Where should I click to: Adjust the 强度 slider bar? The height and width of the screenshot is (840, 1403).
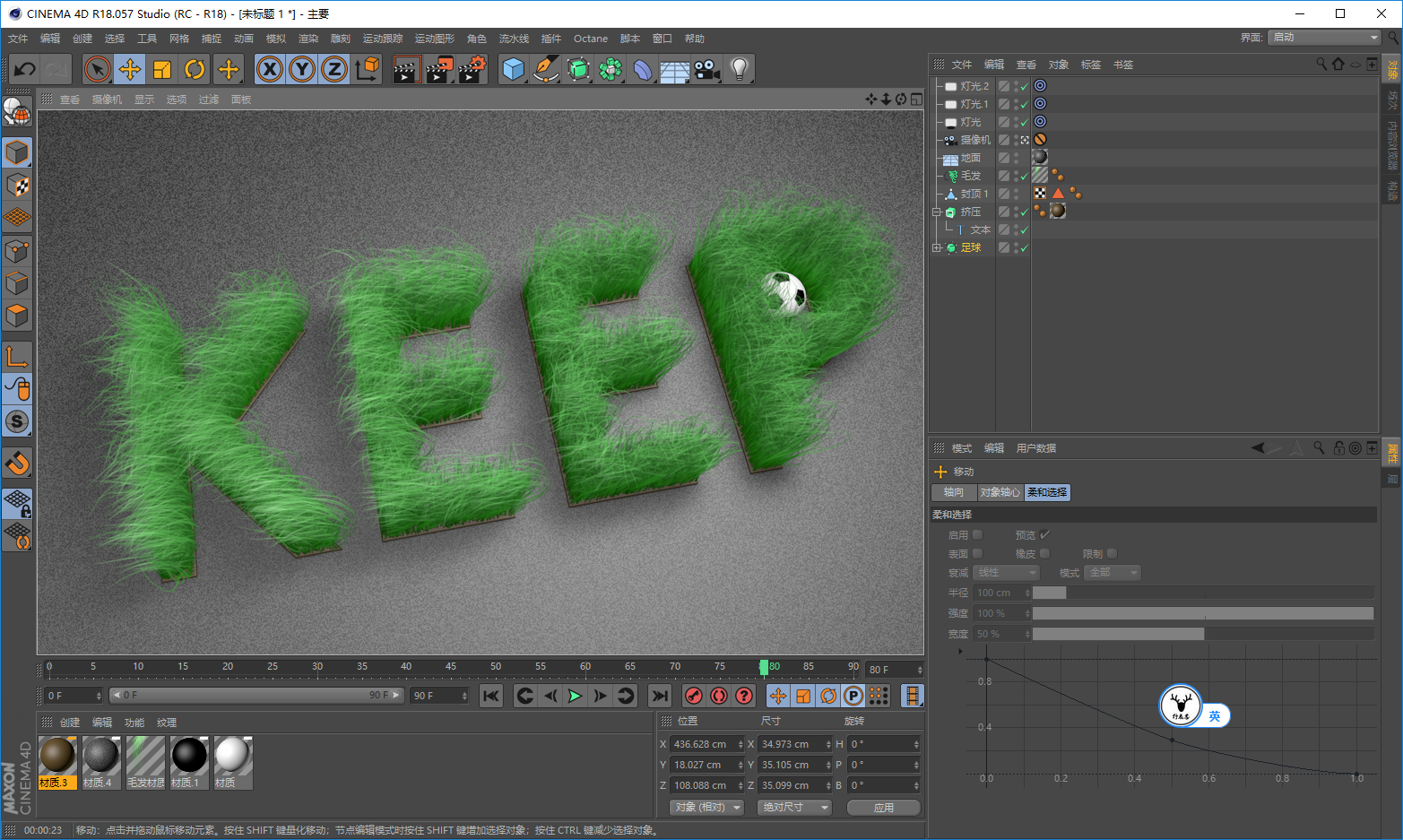click(1203, 613)
